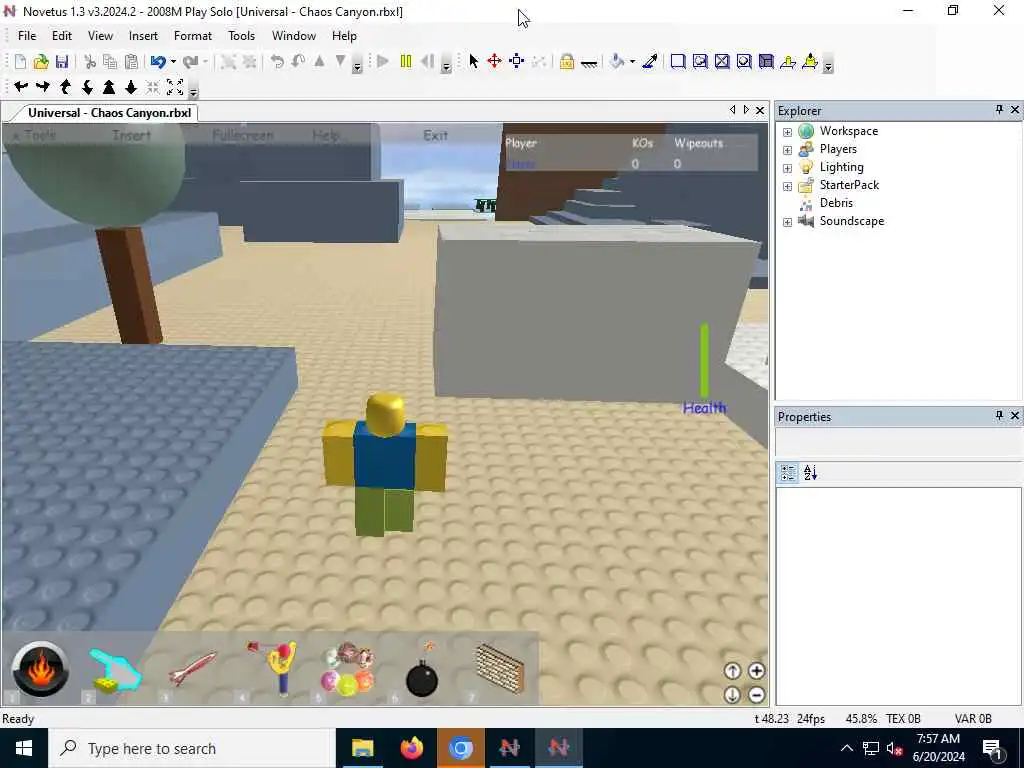
Task: Expand the StarterPack tree node
Action: point(788,186)
